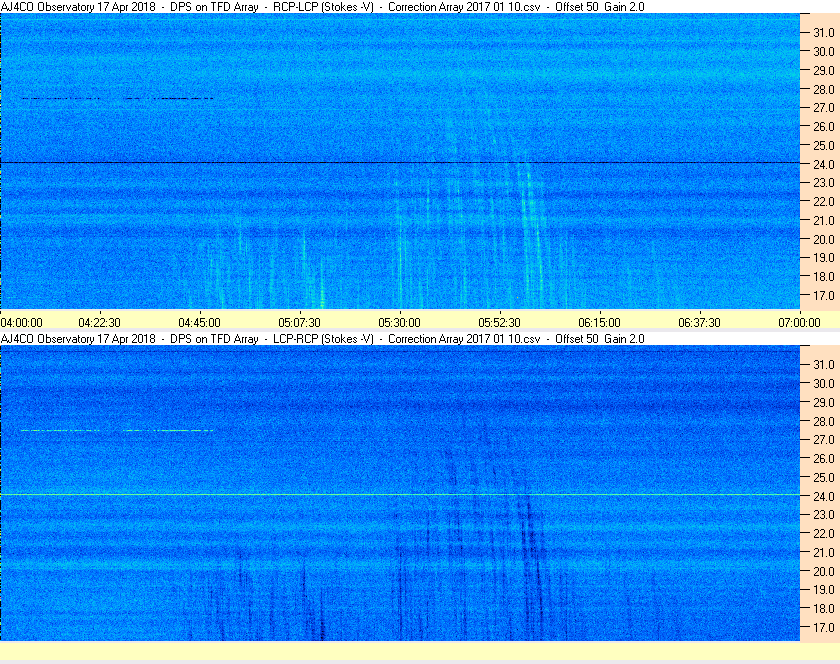Choose 17.0 frequency label on RCP-LCP chart
The width and height of the screenshot is (840, 664).
[x=824, y=295]
